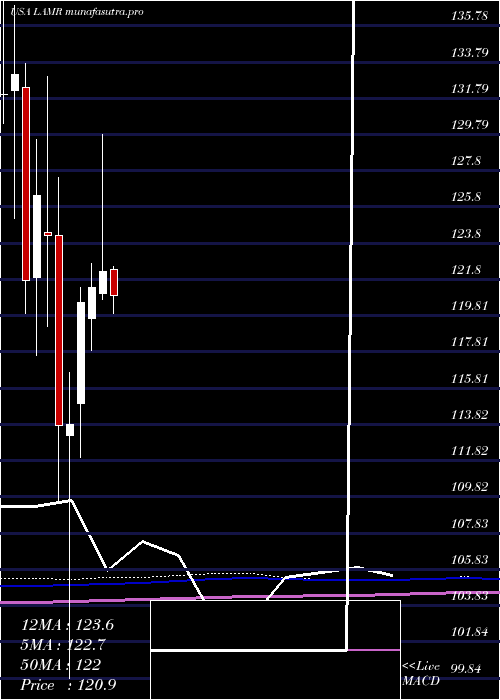Click the 123.8 price axis label
Screen dimensions: 500x700
tap(466, 233)
